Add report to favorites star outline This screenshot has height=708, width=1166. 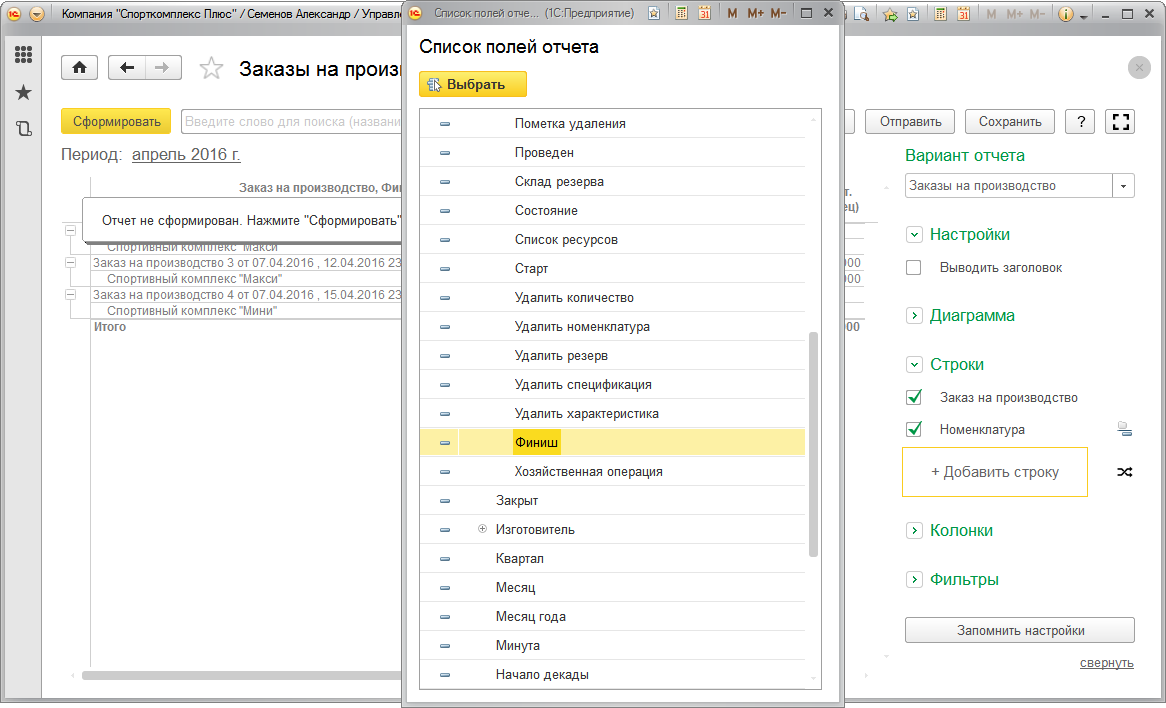[x=211, y=68]
